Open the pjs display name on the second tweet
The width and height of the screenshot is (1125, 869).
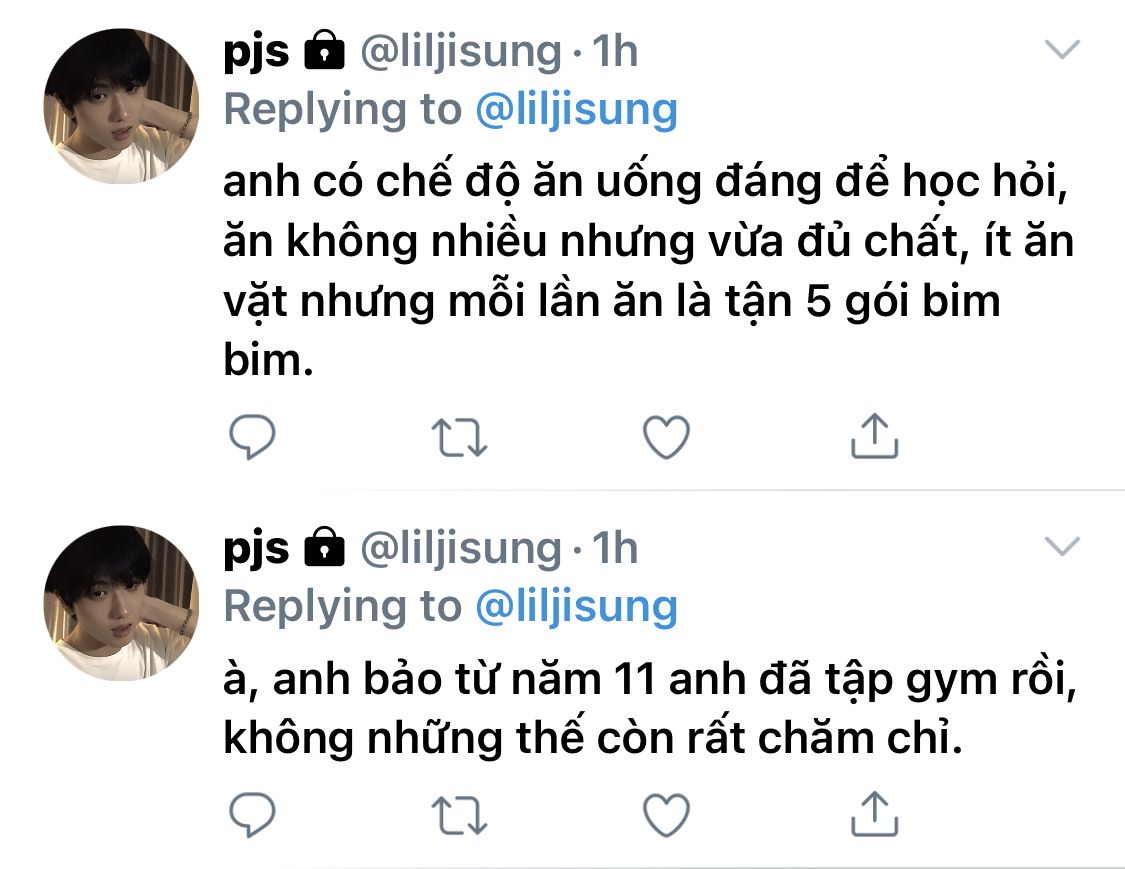pos(256,550)
